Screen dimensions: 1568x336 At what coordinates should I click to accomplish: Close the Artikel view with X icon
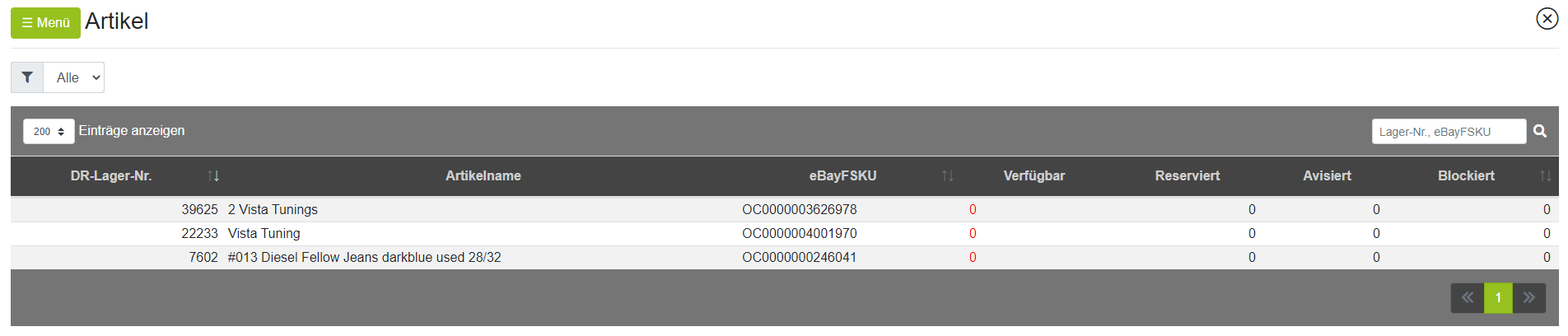[x=1547, y=18]
